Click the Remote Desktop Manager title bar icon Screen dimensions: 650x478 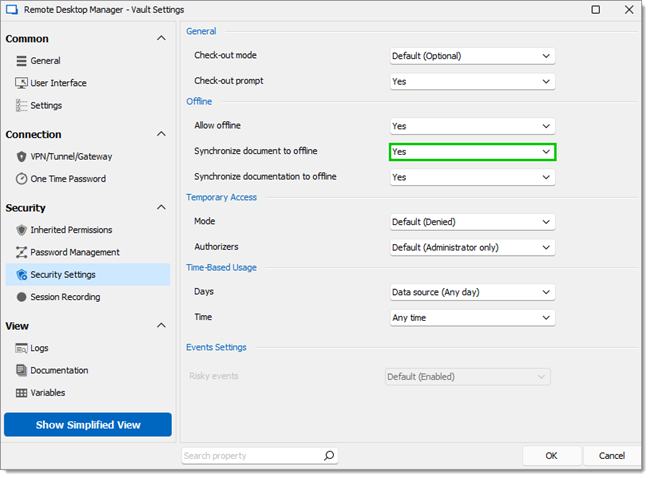click(12, 10)
